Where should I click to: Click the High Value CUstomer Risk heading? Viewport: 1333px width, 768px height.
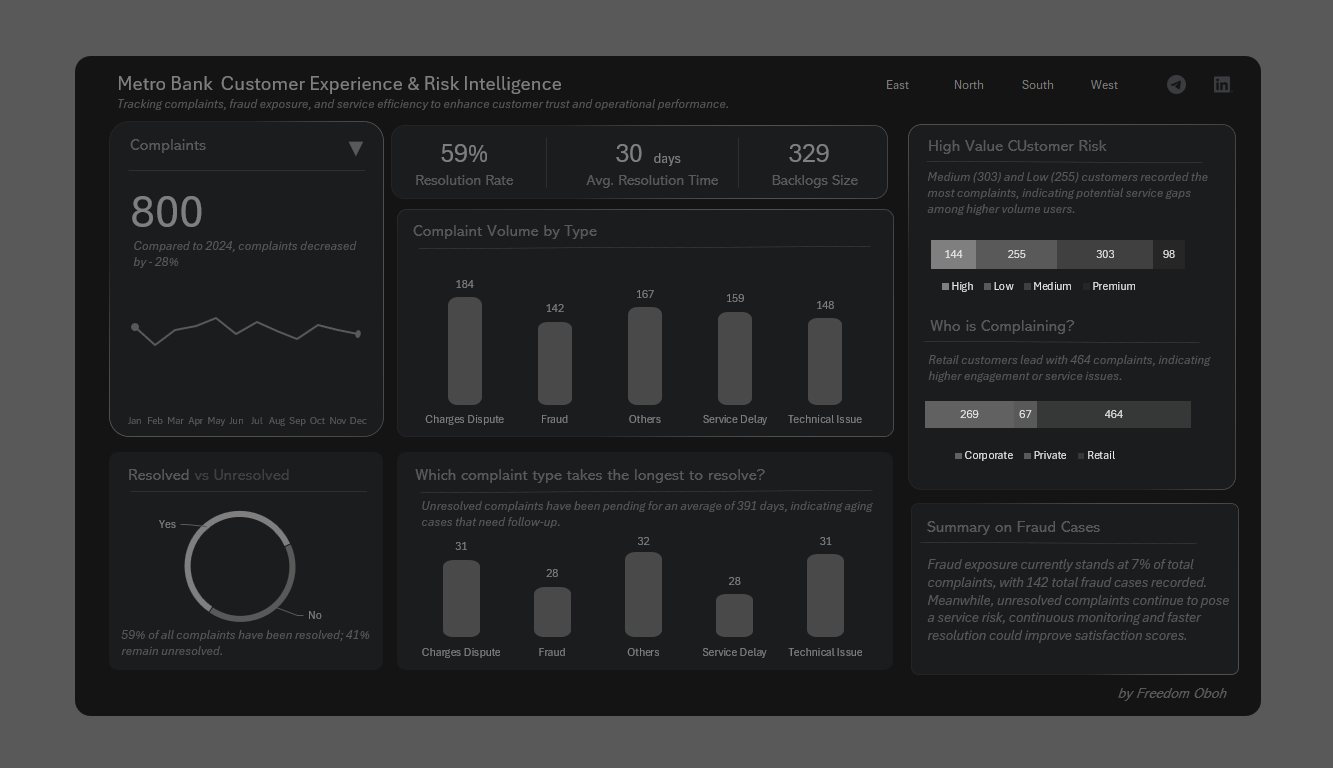click(x=1017, y=146)
